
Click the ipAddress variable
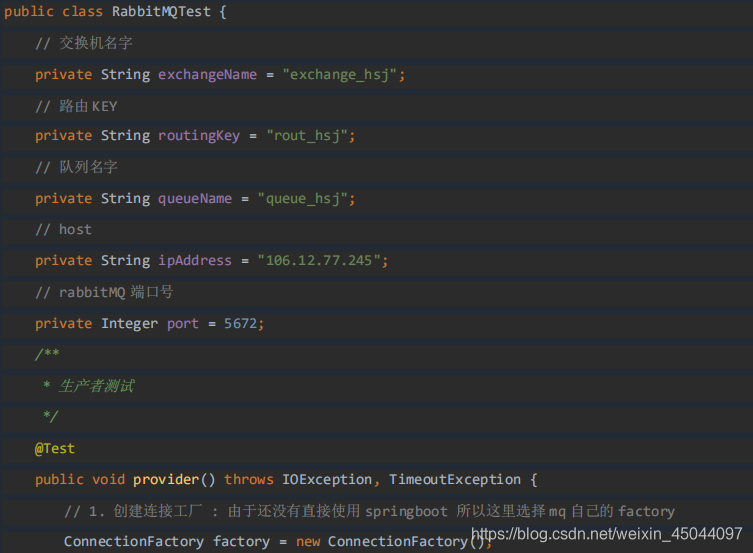[x=195, y=261]
